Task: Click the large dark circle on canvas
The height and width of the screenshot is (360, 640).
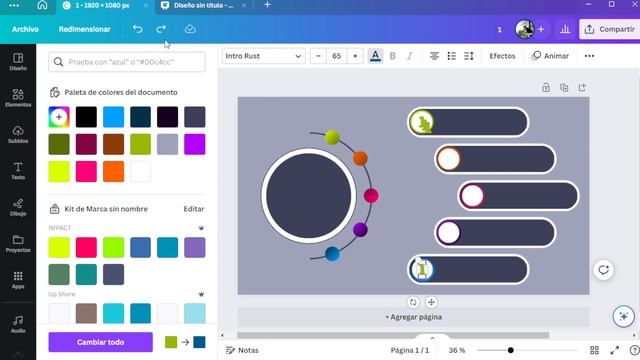Action: pos(309,196)
